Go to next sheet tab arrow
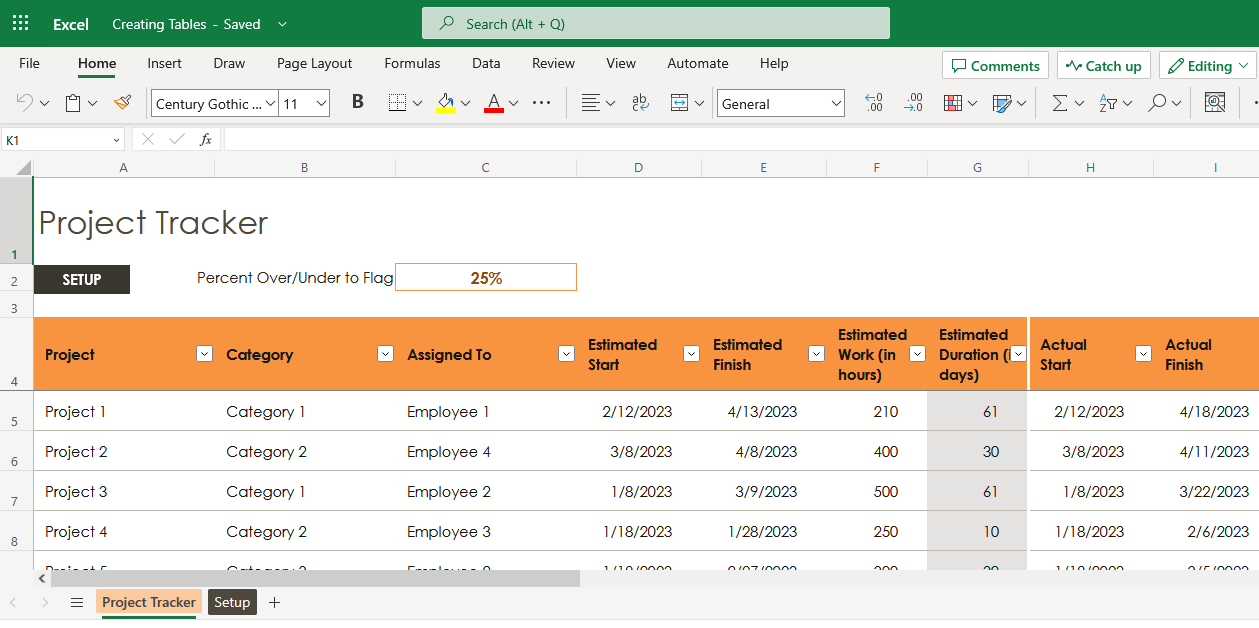Screen dimensions: 1259x628 [x=45, y=602]
